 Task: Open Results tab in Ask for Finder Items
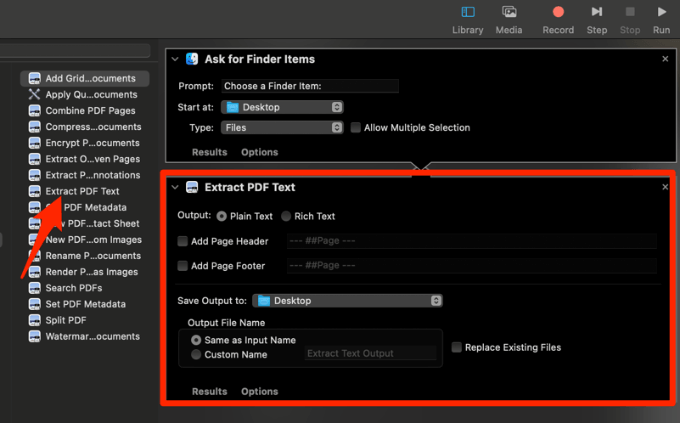pos(209,152)
